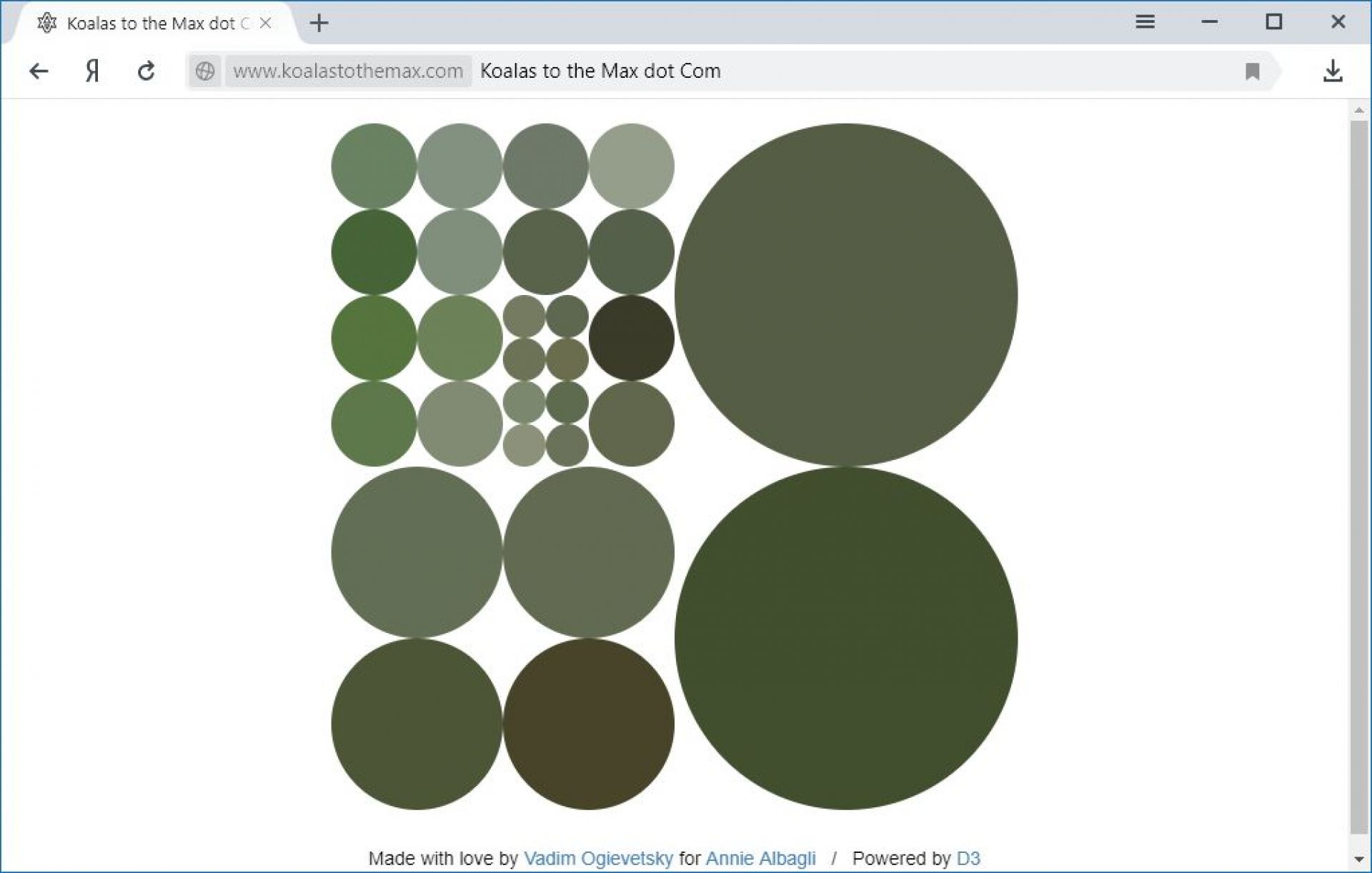The image size is (1372, 873).
Task: Close the Koalas to the Max tab
Action: [x=265, y=23]
